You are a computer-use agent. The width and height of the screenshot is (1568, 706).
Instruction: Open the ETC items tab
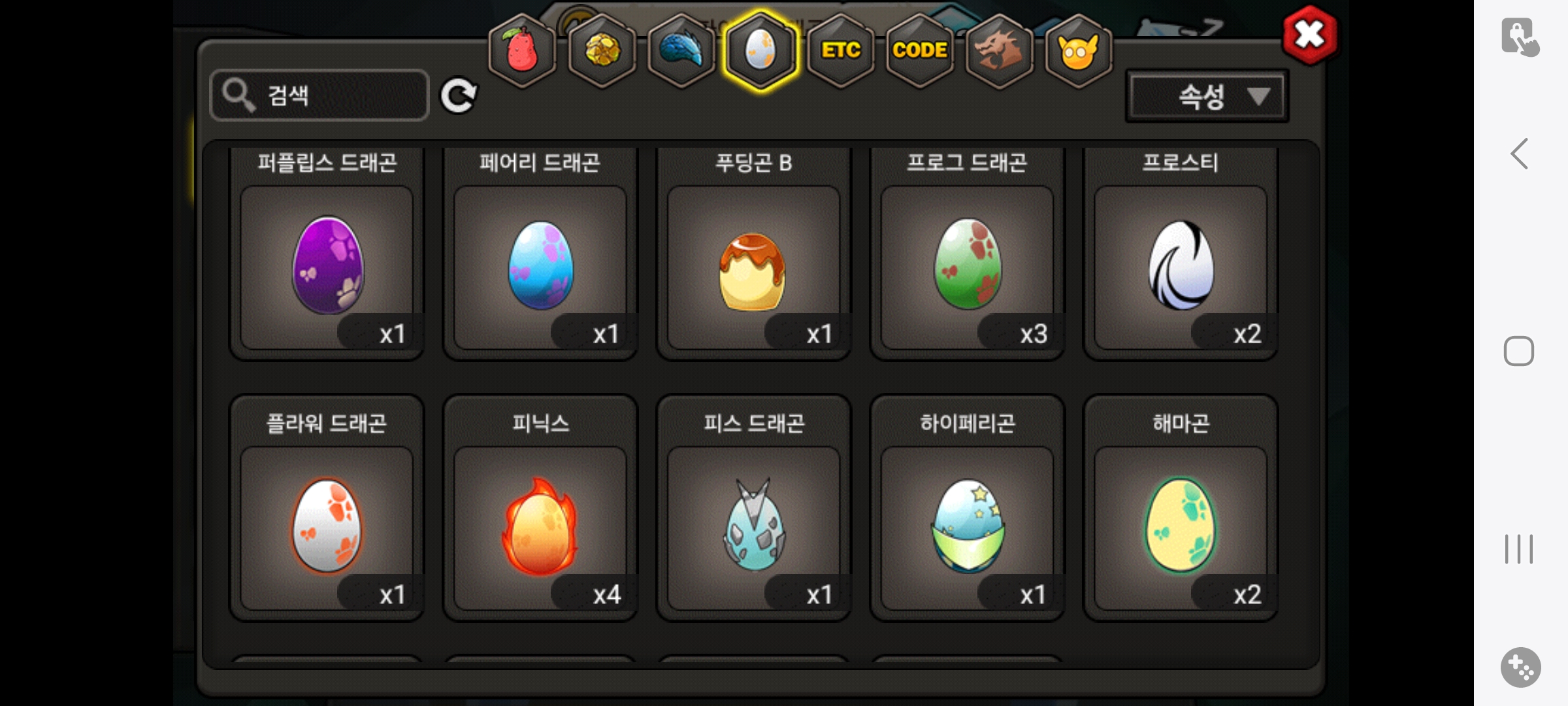pos(841,50)
